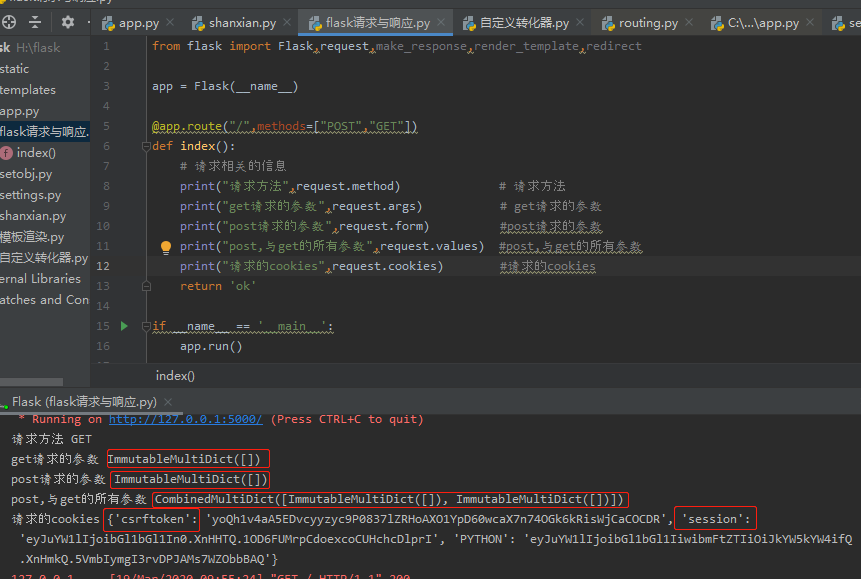Close the C:\...\app.py tab
This screenshot has width=861, height=579.
pyautogui.click(x=810, y=23)
